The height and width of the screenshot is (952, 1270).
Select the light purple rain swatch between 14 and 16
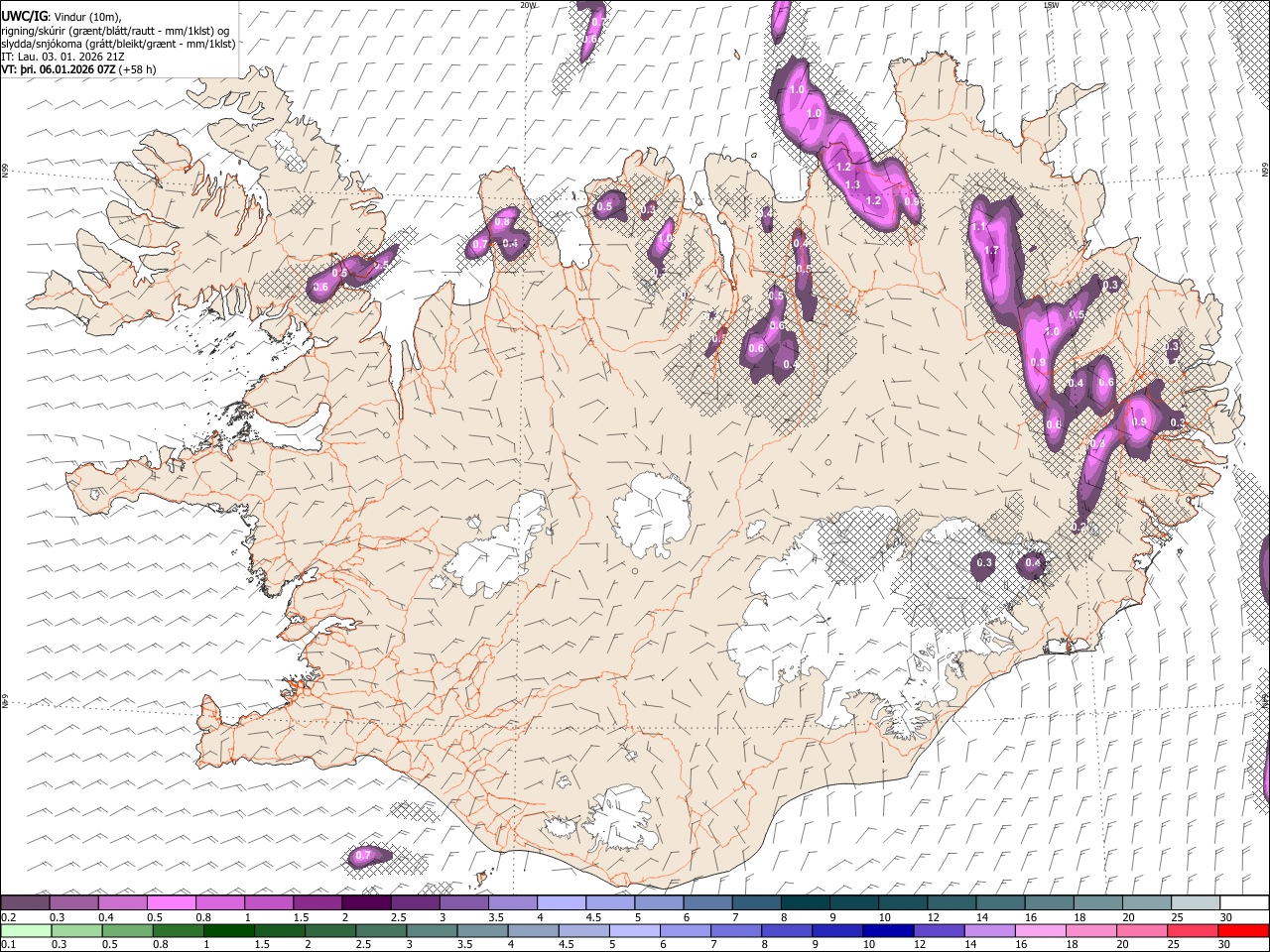point(988,930)
